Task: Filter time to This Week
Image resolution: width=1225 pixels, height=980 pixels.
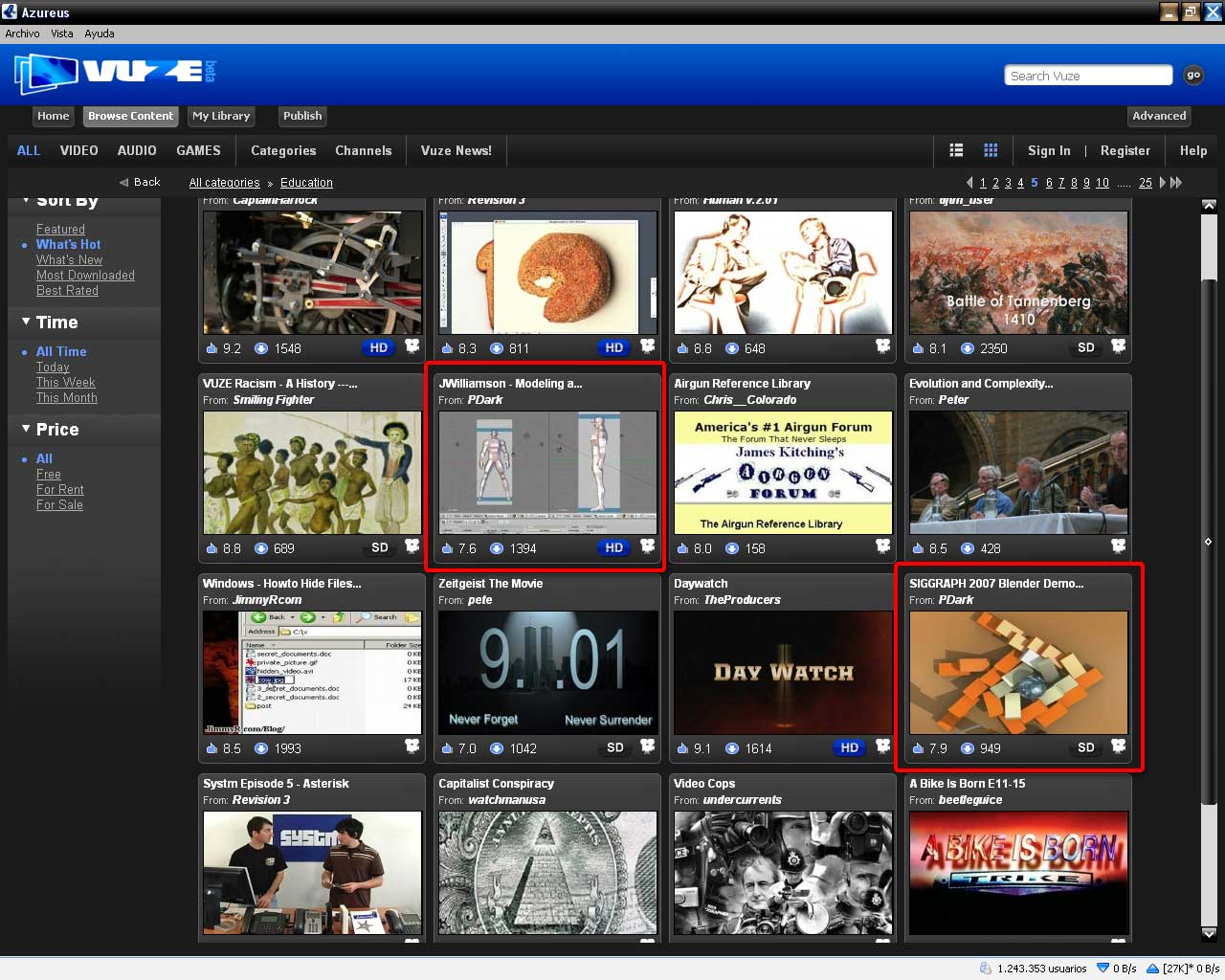Action: pos(66,382)
